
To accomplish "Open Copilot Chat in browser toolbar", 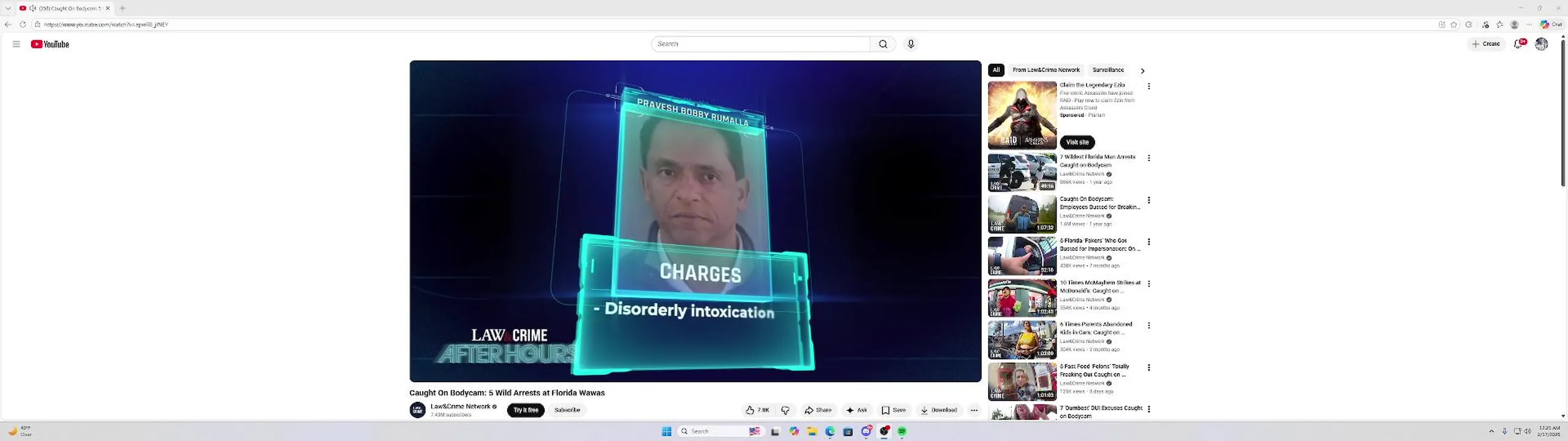I will (x=1551, y=24).
